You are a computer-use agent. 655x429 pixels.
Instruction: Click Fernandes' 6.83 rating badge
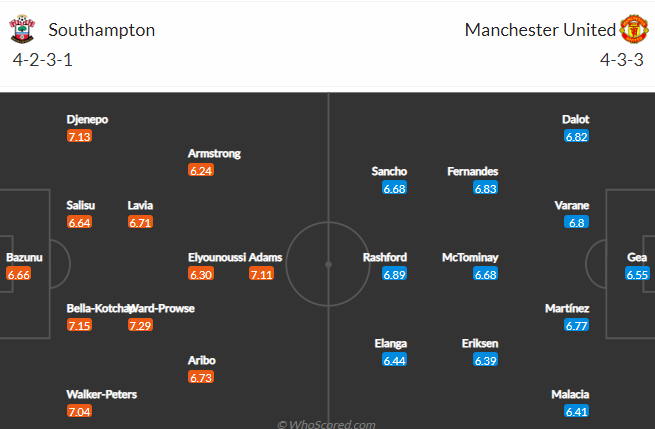(x=485, y=188)
